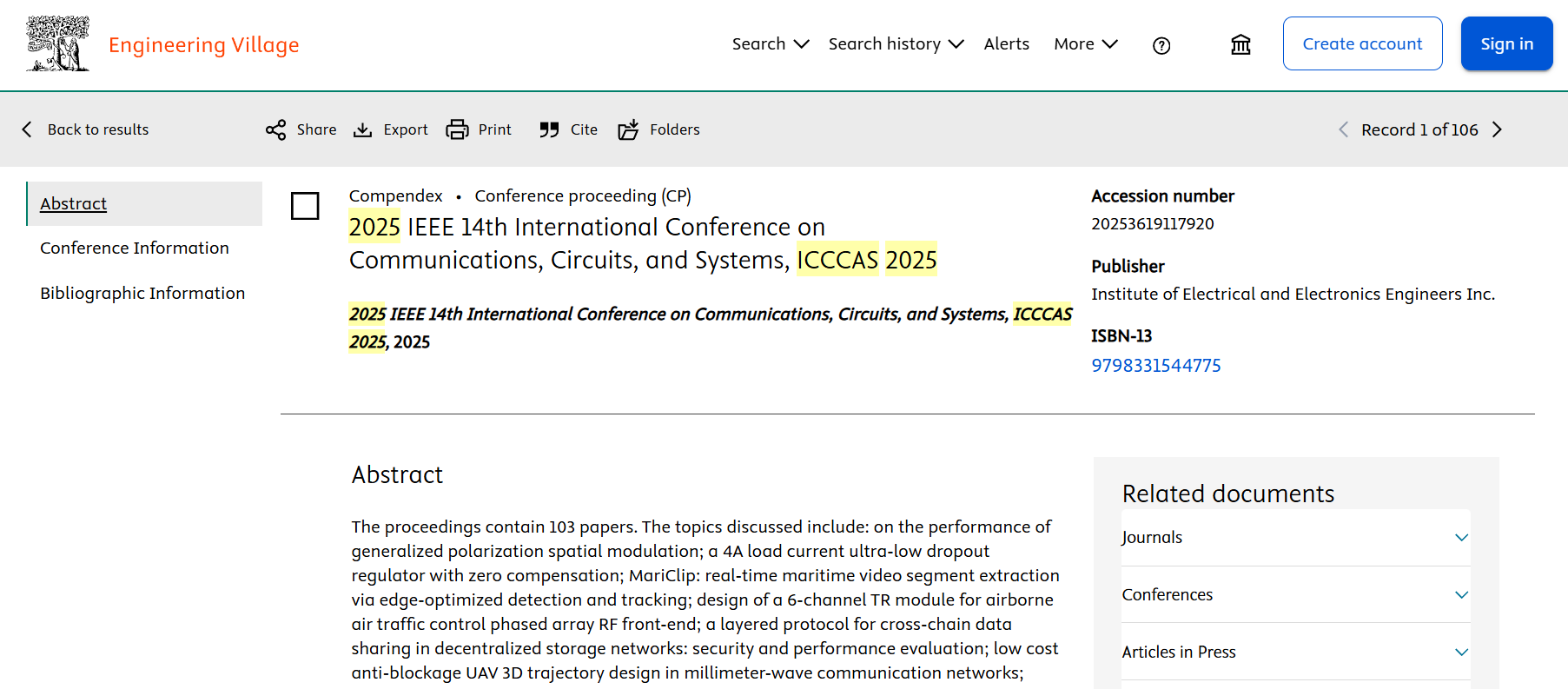1568x689 pixels.
Task: Click the institution building icon
Action: [x=1241, y=44]
